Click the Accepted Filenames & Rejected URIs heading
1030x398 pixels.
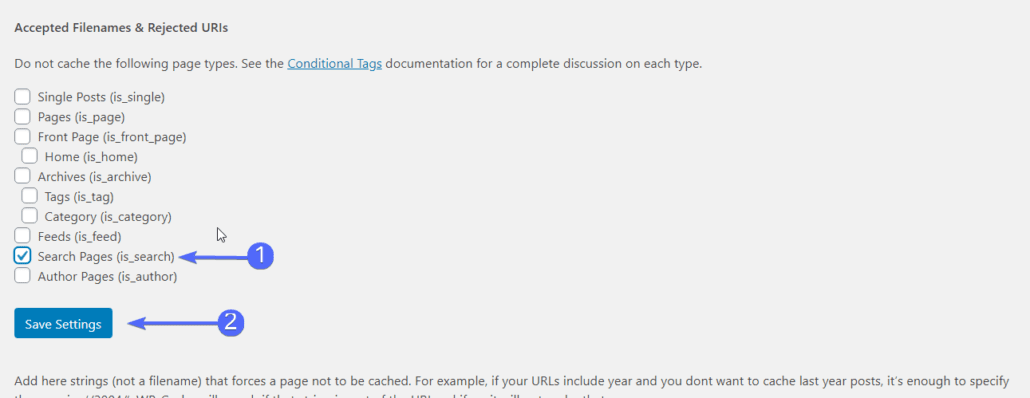click(121, 28)
